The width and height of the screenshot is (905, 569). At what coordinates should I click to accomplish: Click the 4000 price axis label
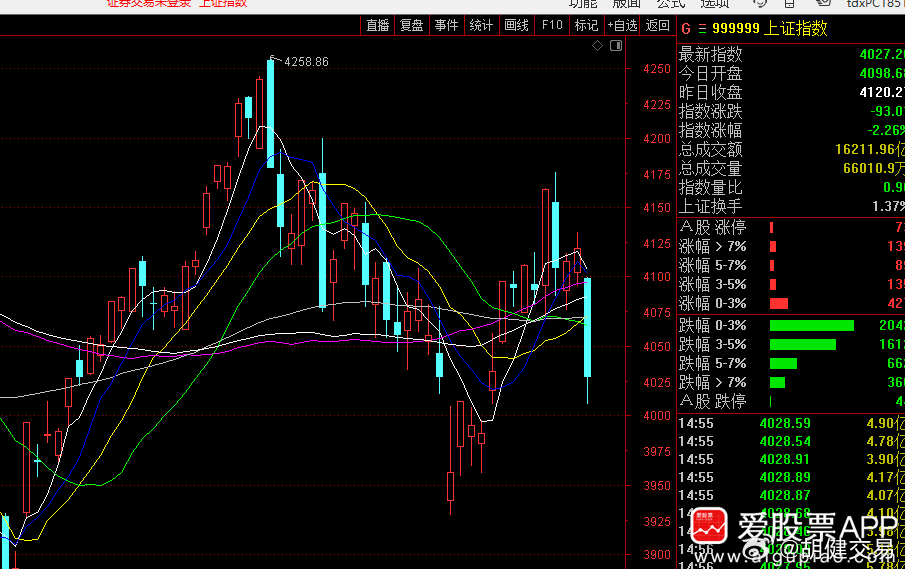tap(657, 415)
